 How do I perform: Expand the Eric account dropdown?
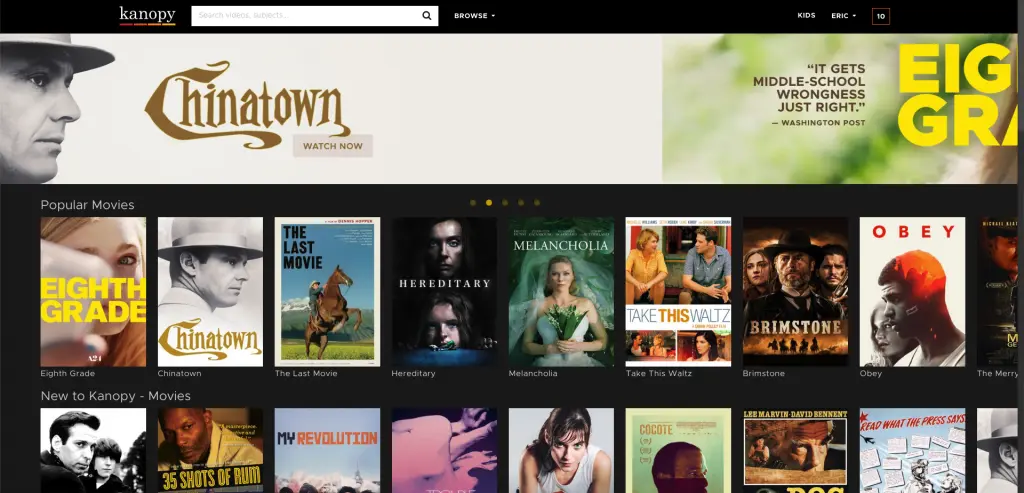pyautogui.click(x=844, y=16)
